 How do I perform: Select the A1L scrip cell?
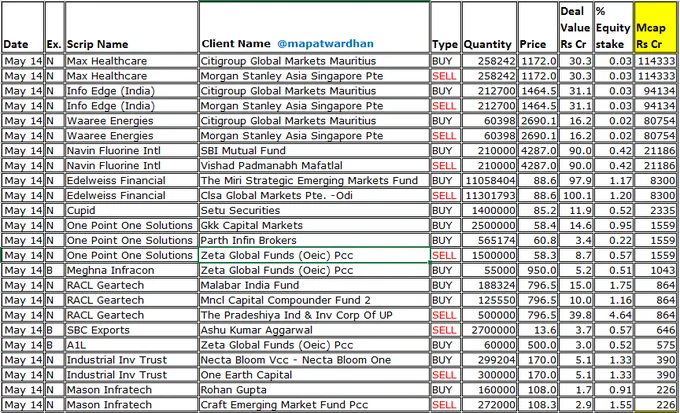point(131,345)
